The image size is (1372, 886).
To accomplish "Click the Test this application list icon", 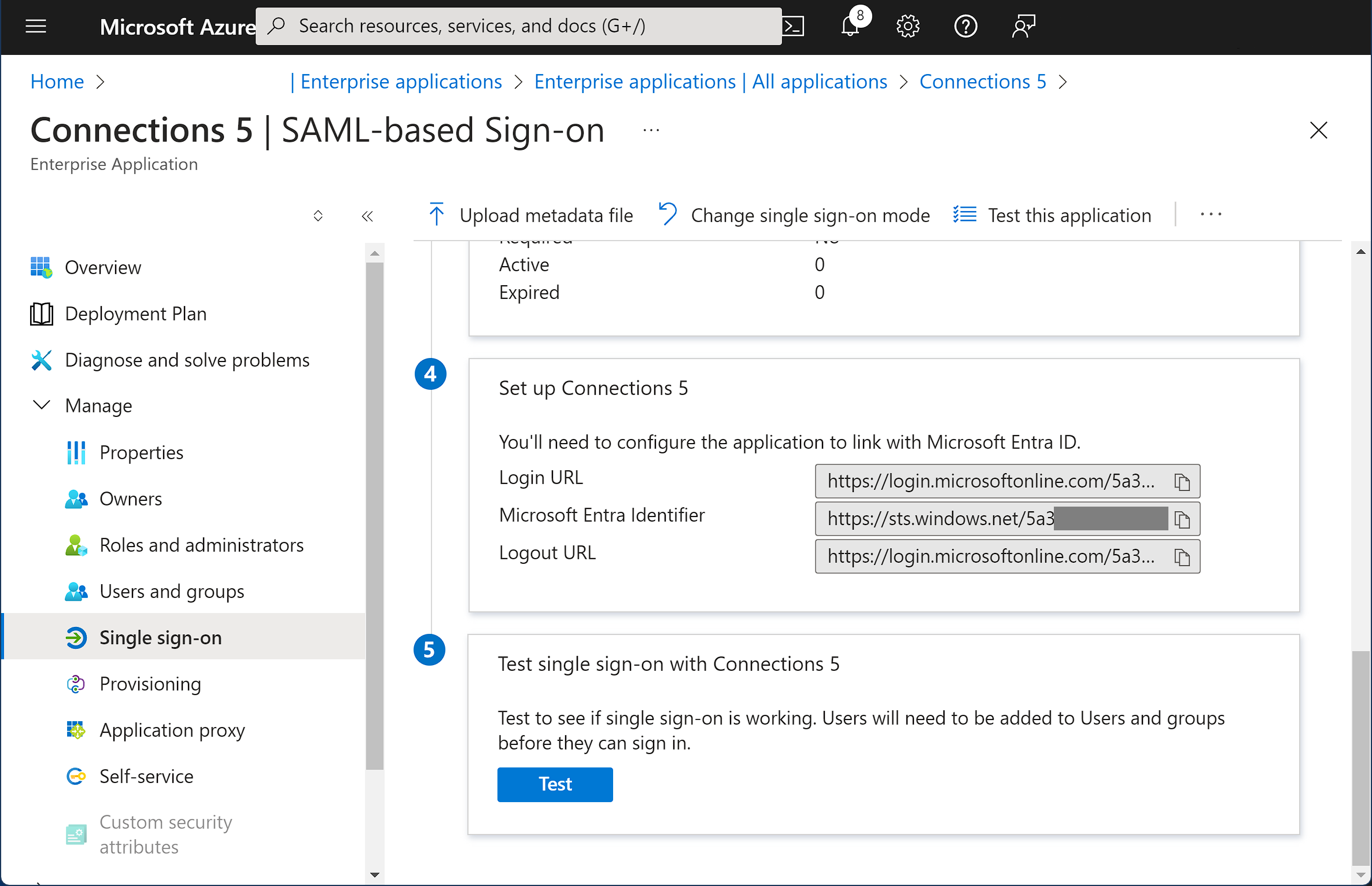I will pos(965,215).
